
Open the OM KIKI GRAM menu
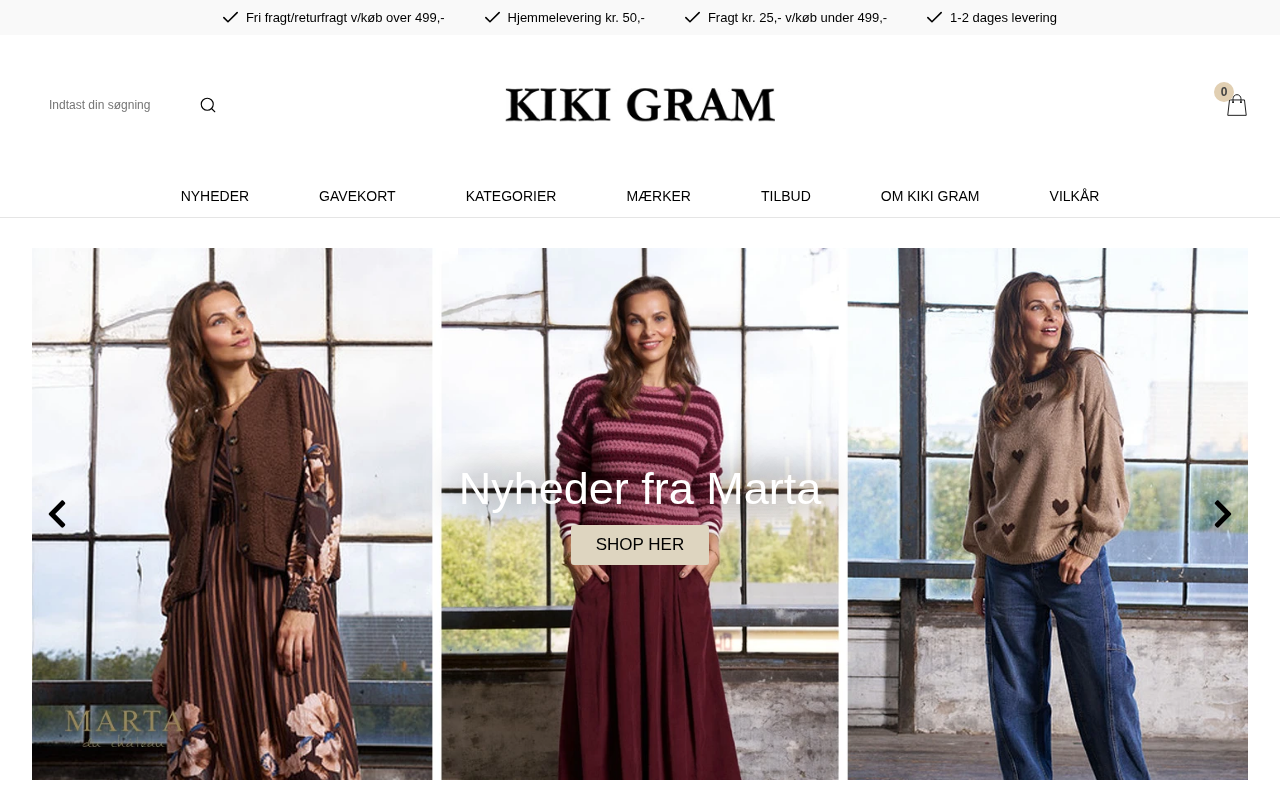pos(930,196)
